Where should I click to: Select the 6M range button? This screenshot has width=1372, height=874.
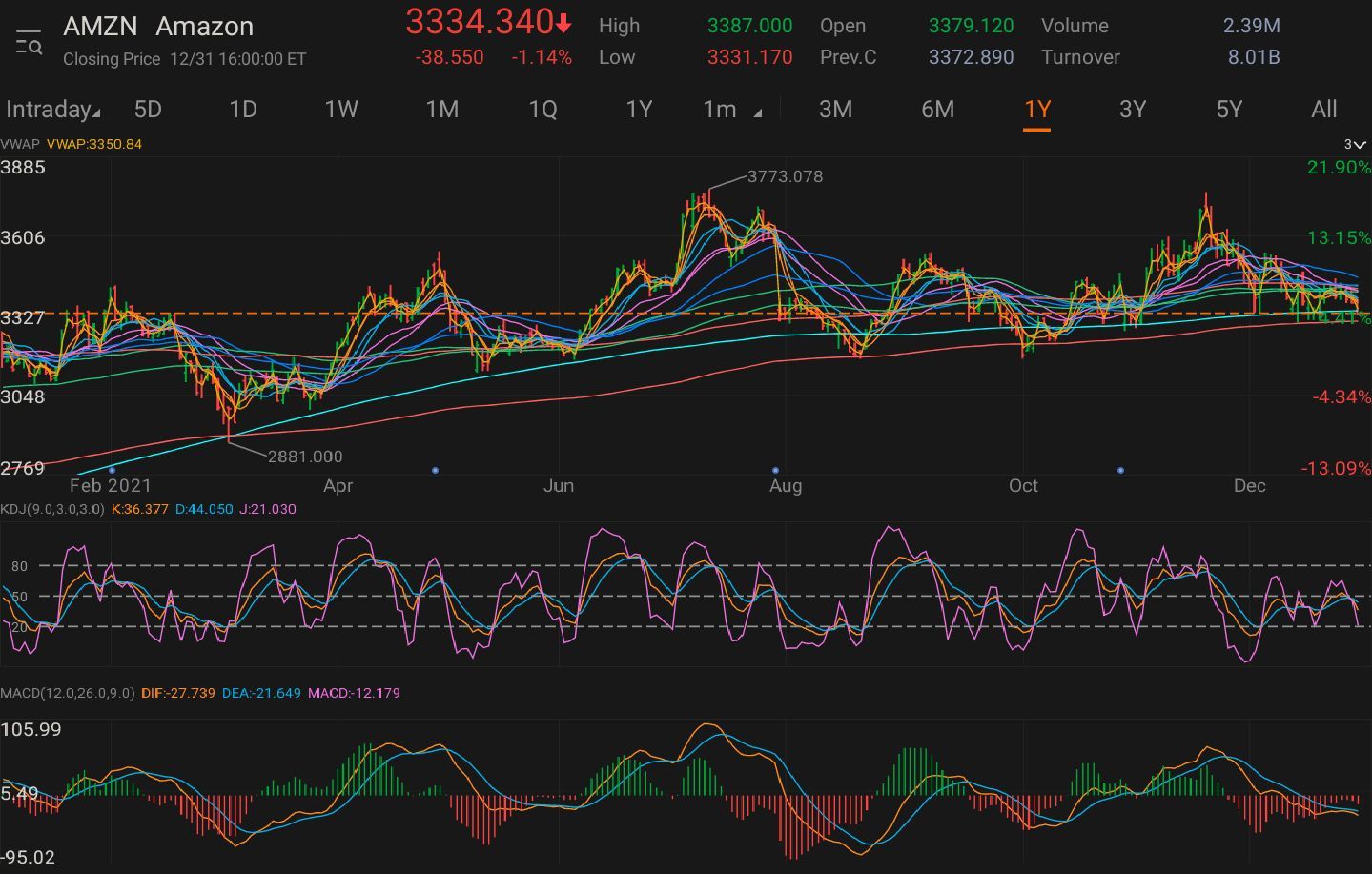click(937, 109)
